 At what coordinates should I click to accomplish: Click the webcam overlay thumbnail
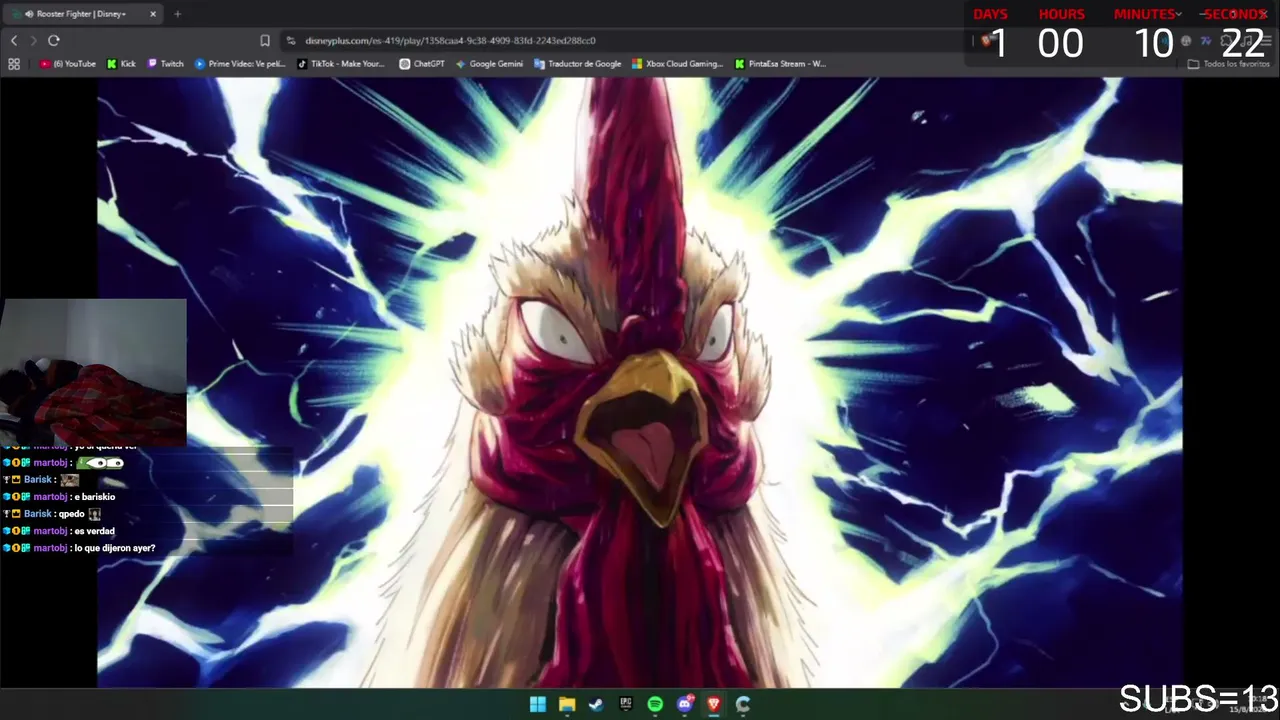point(93,372)
